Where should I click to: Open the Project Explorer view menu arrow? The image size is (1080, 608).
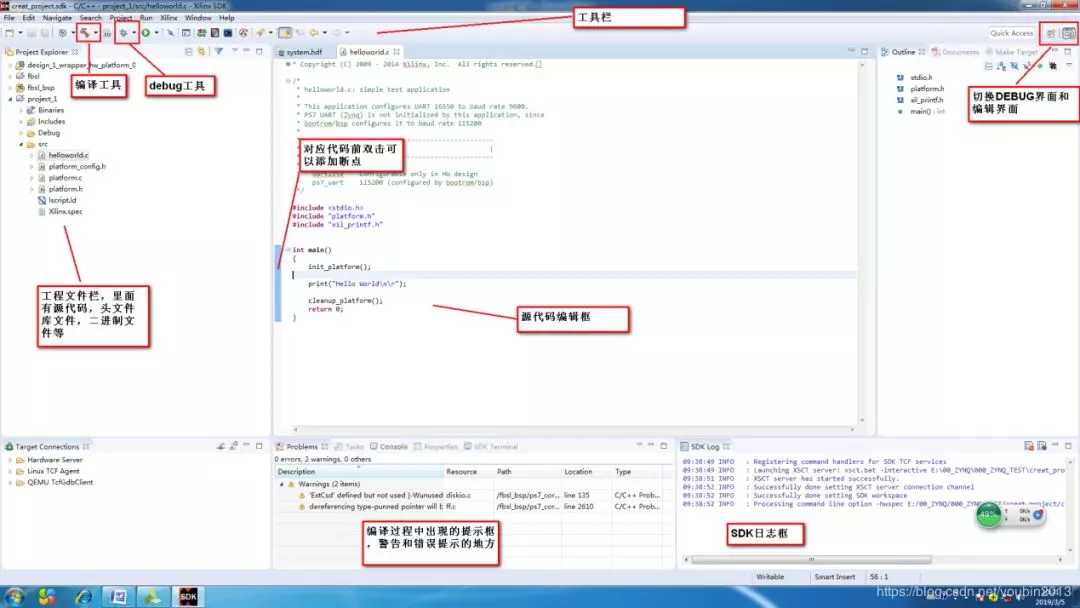pyautogui.click(x=234, y=51)
